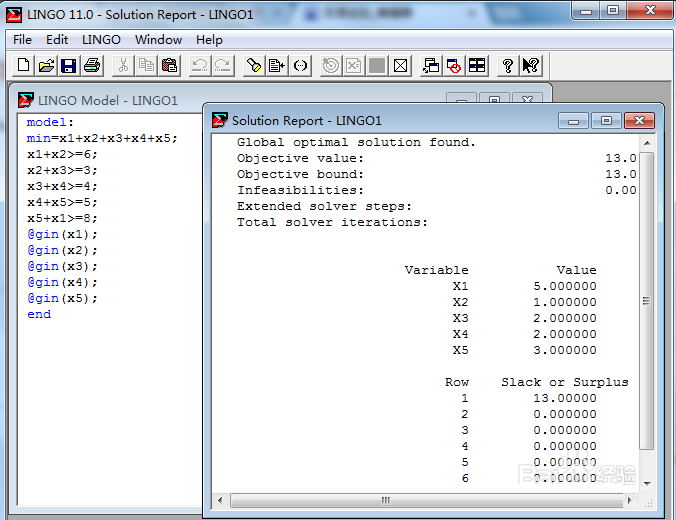Click the horizontal scrollbar thumb in Solution Report
Viewport: 676px width, 520px height.
(x=427, y=501)
